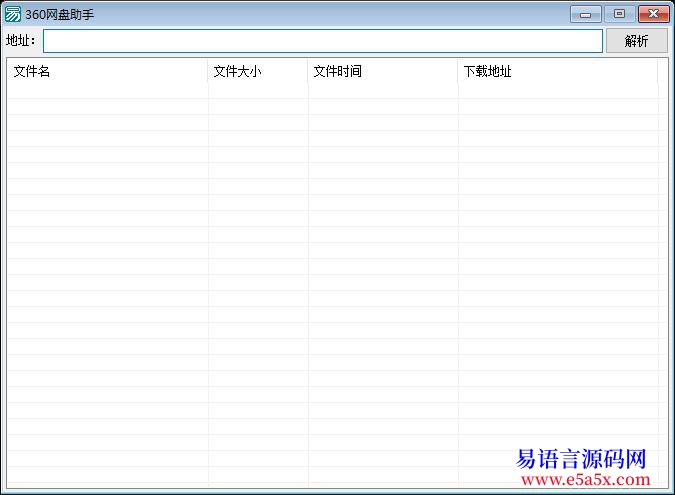Close the 360网盘助手 window
The image size is (675, 495).
(653, 14)
